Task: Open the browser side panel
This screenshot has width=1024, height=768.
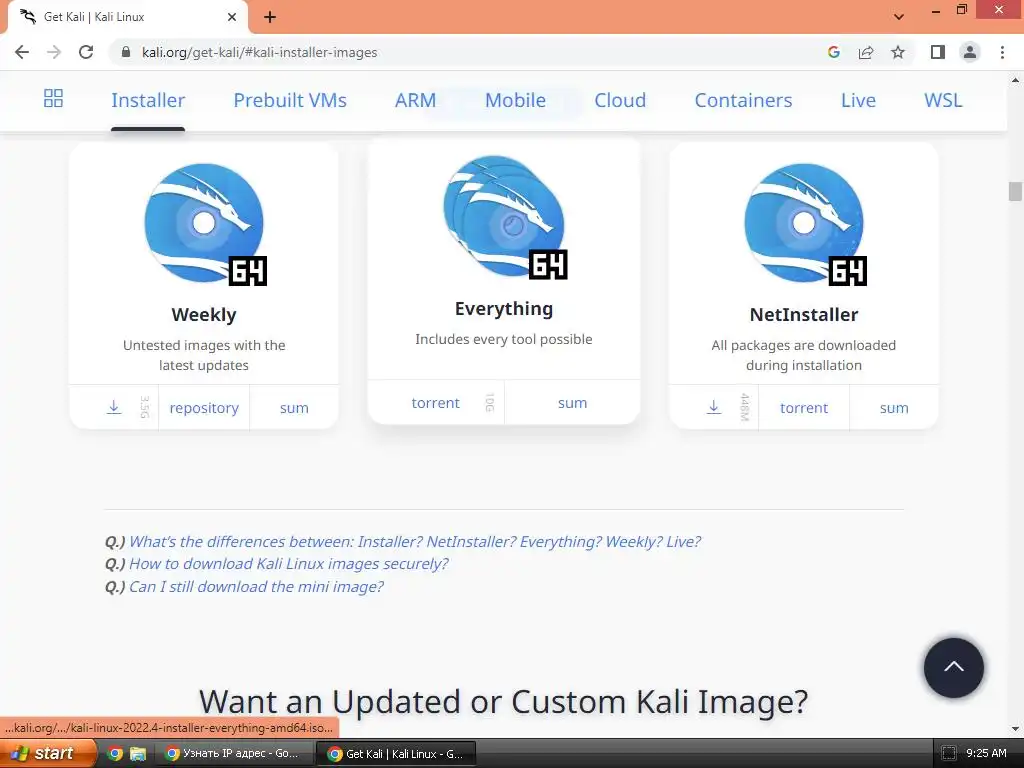Action: click(938, 52)
